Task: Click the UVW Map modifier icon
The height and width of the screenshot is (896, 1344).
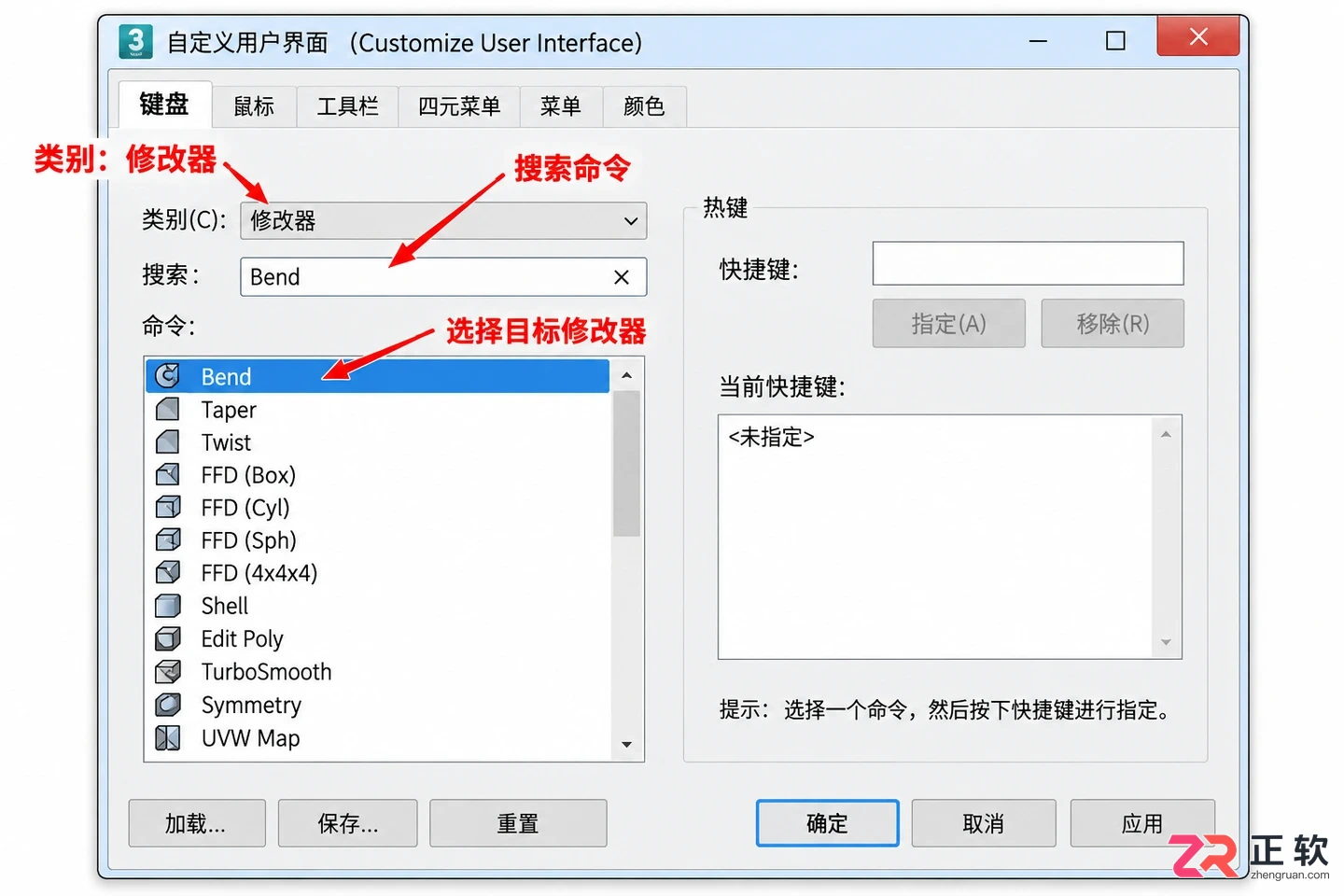Action: click(x=167, y=737)
